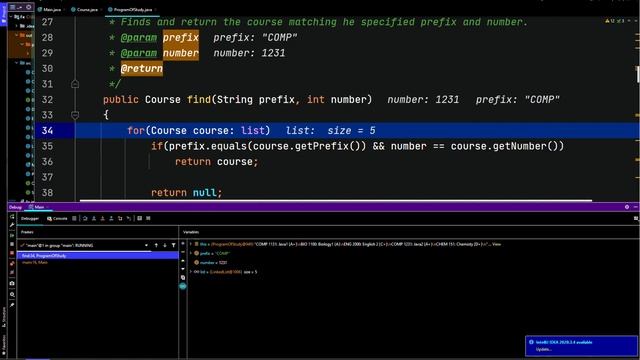
Task: Expand the prefix variable node
Action: (x=191, y=253)
